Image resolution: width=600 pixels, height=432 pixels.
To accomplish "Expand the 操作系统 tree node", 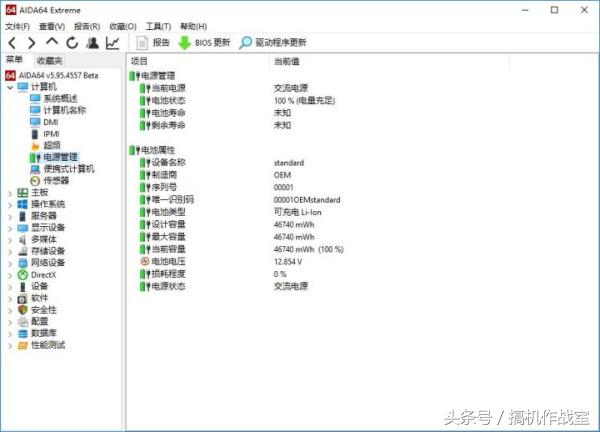I will 10,205.
